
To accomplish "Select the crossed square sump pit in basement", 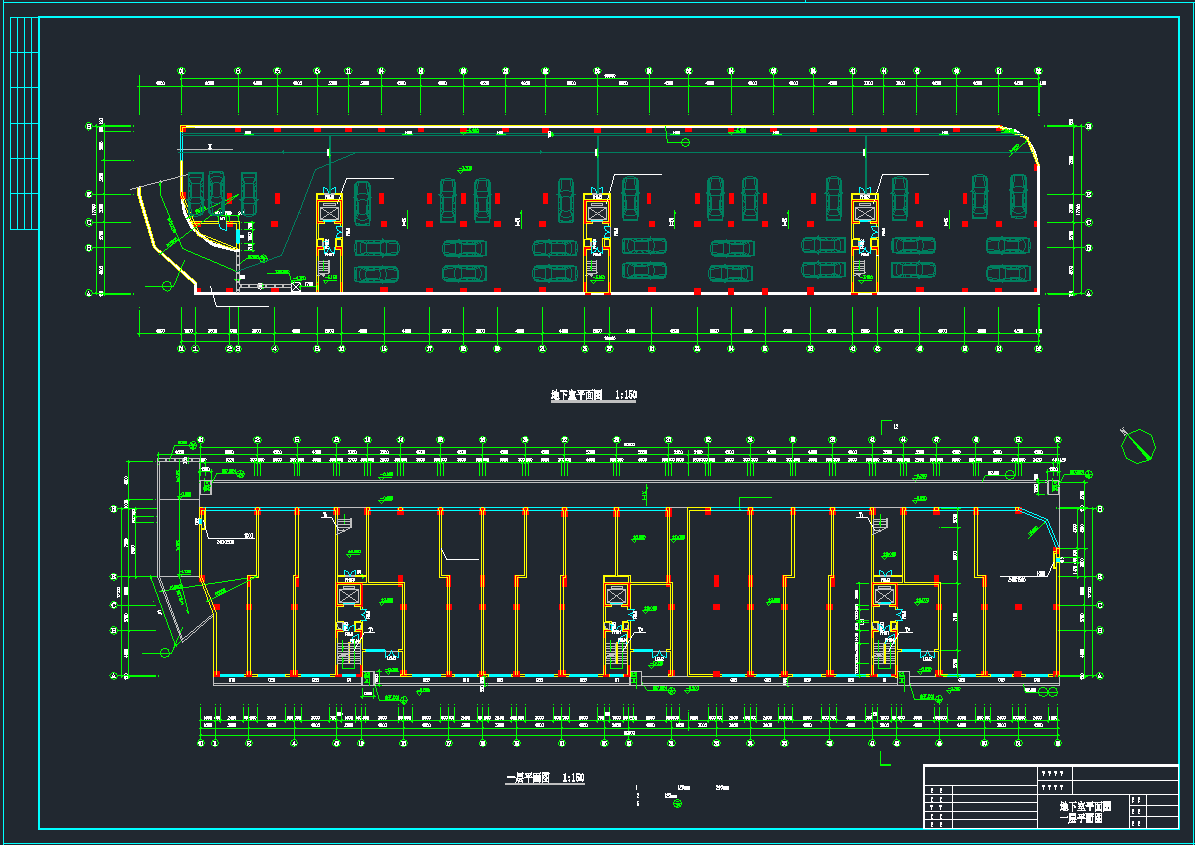I will click(x=297, y=286).
